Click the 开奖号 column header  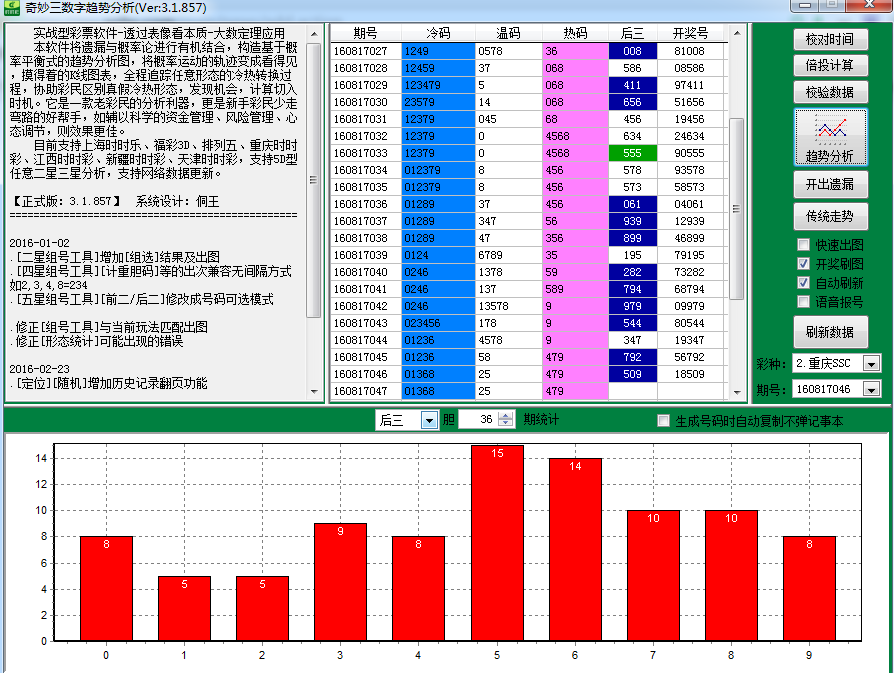[x=690, y=33]
